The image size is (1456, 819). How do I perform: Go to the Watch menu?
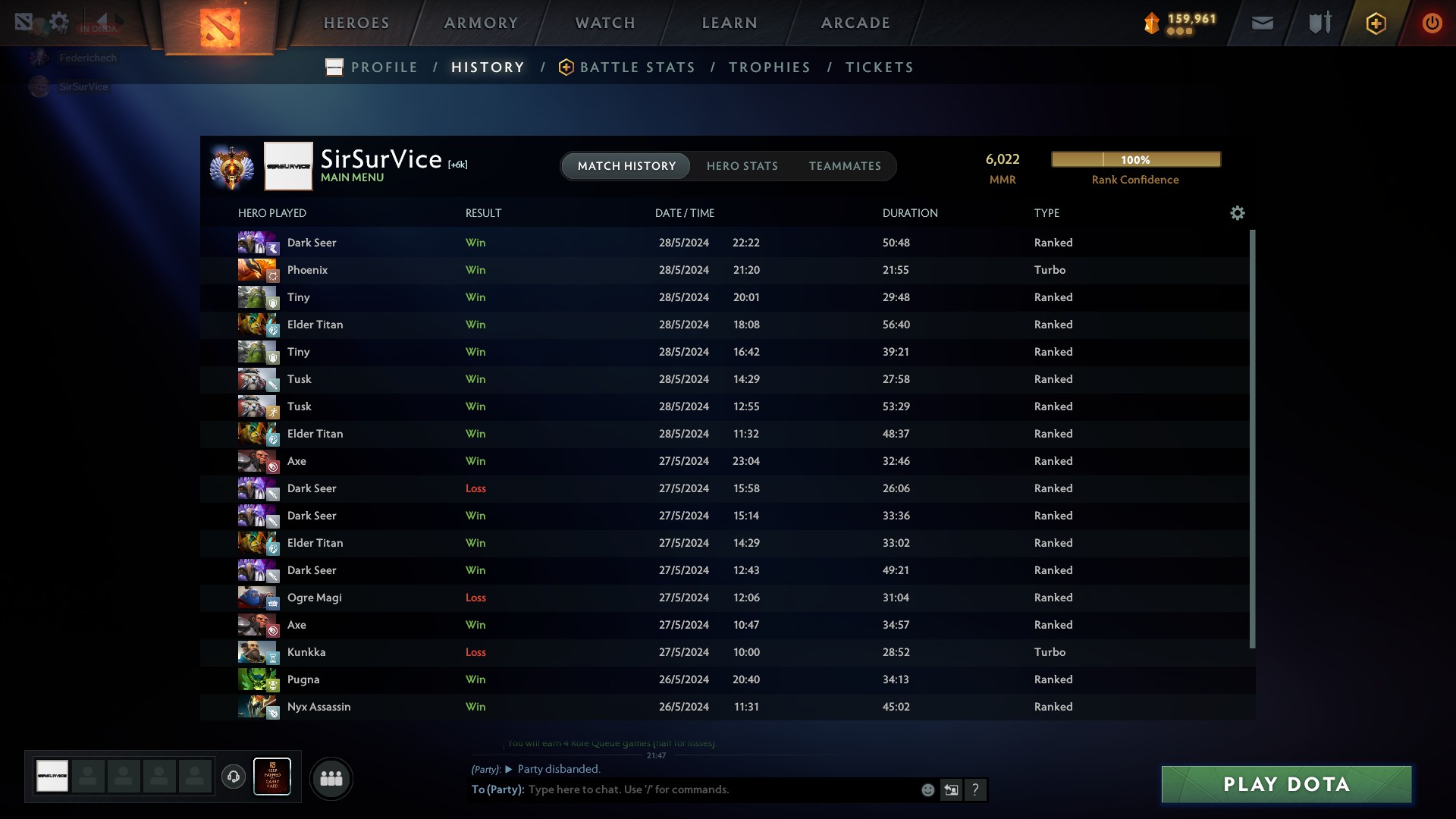pyautogui.click(x=605, y=23)
